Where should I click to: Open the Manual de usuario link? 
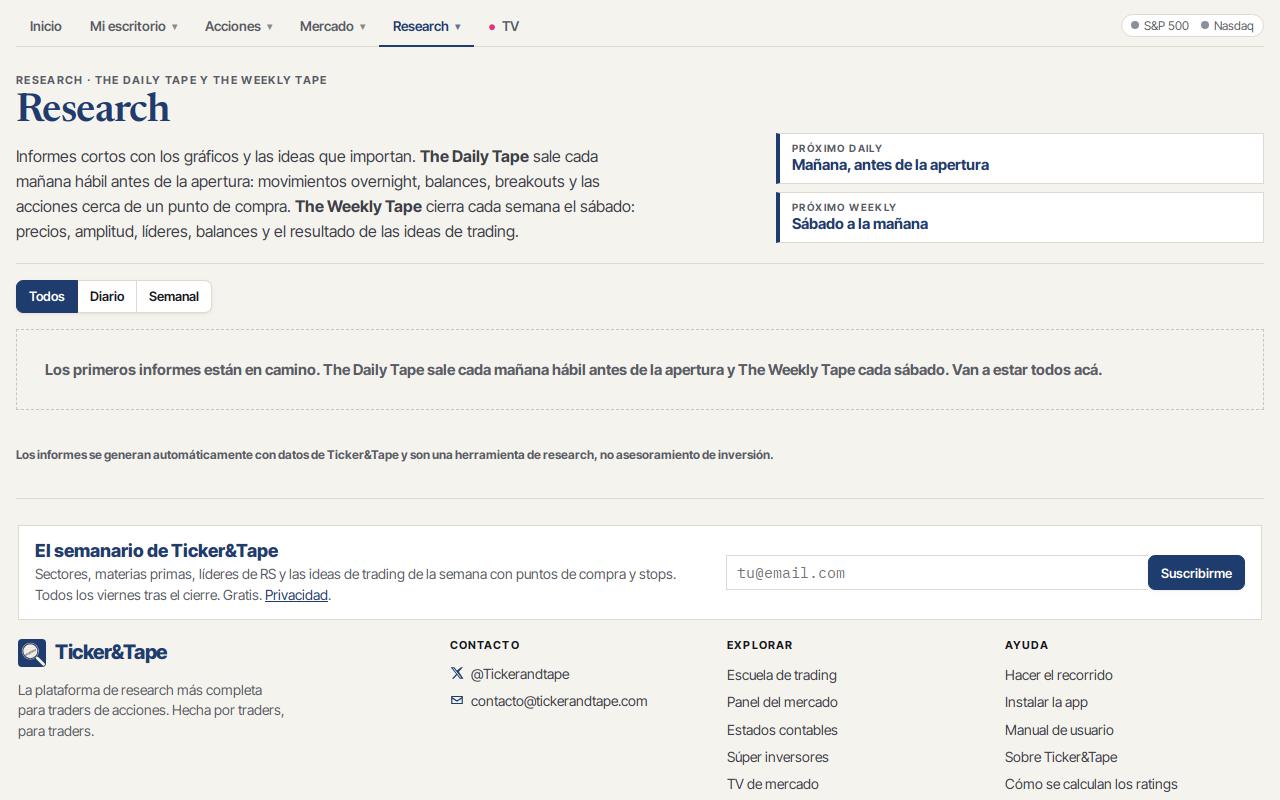click(x=1059, y=730)
